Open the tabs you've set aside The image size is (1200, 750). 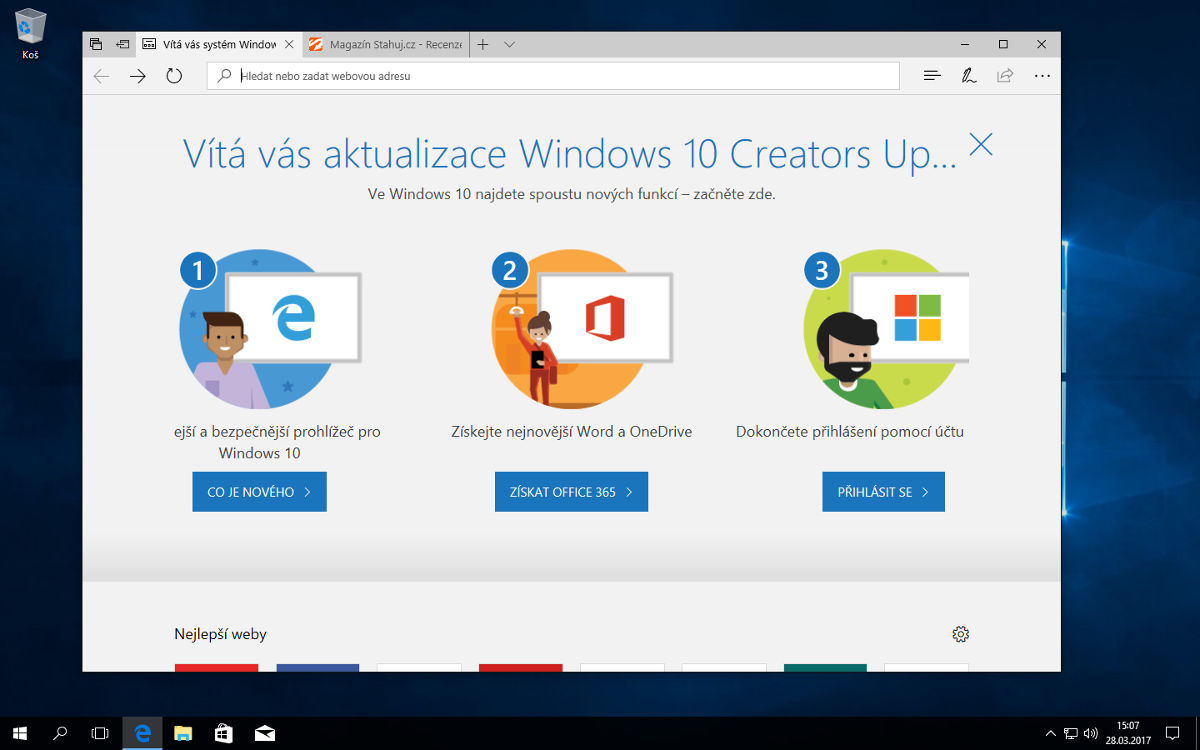[96, 44]
